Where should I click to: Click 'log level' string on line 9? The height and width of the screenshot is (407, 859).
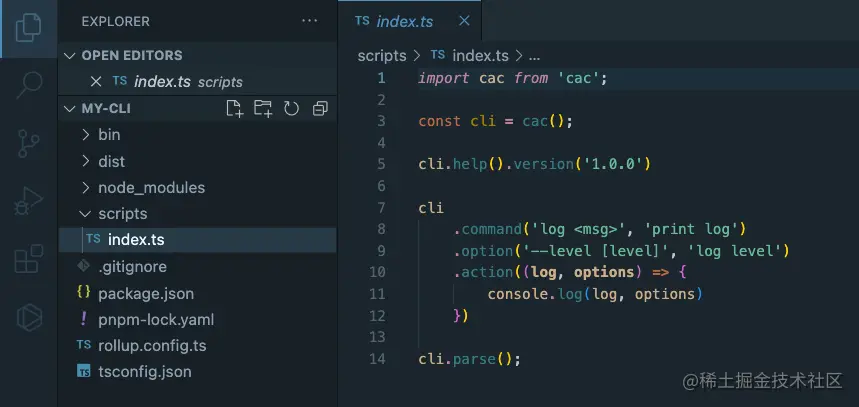coord(734,251)
